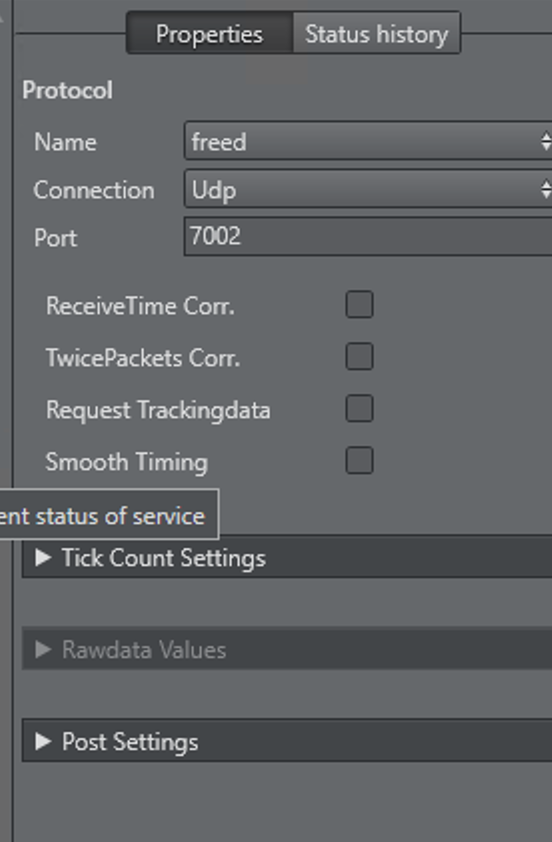This screenshot has height=842, width=552.
Task: Open the Status history tab
Action: 376,34
